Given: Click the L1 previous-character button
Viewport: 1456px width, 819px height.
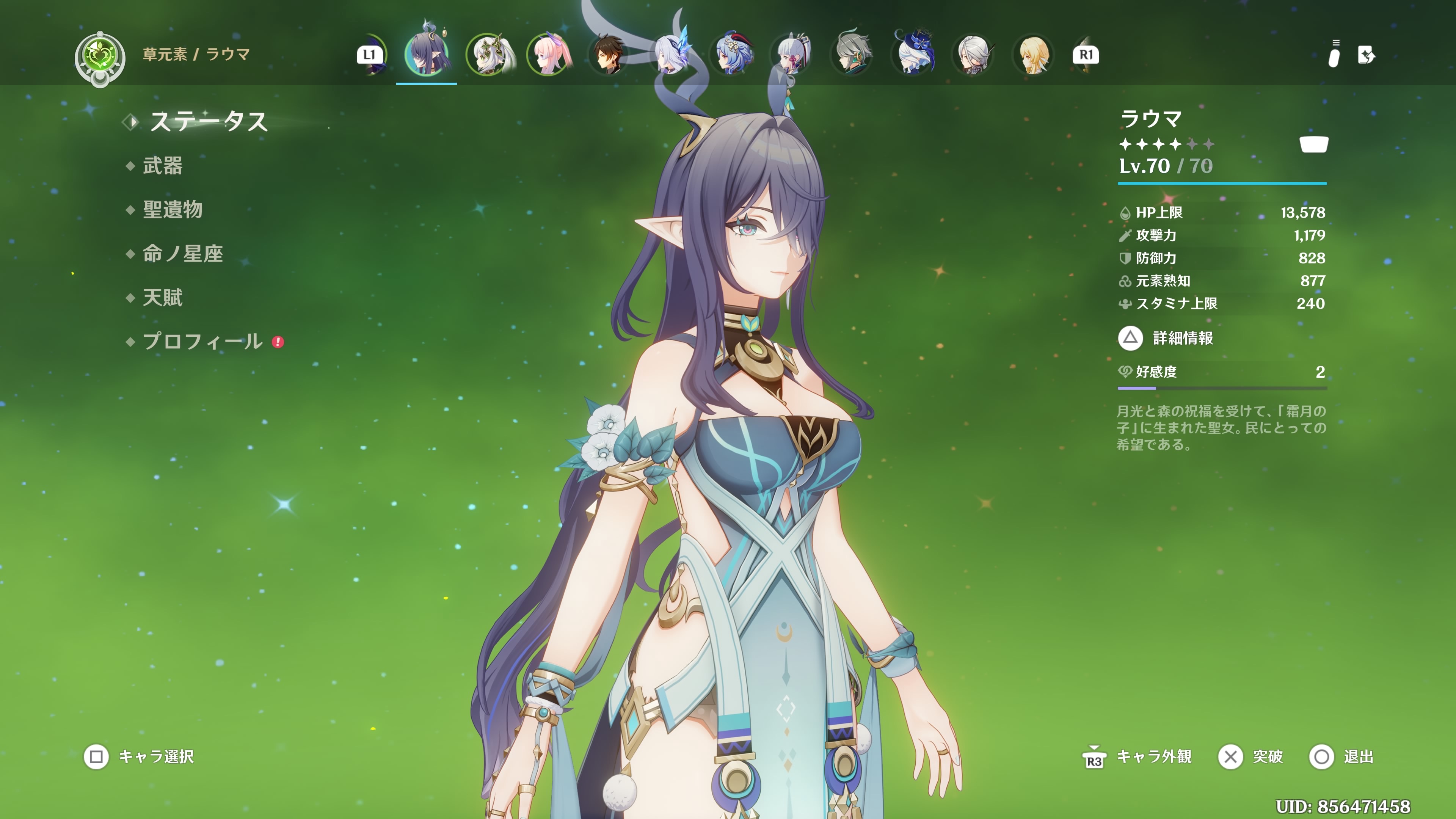Looking at the screenshot, I should point(369,55).
